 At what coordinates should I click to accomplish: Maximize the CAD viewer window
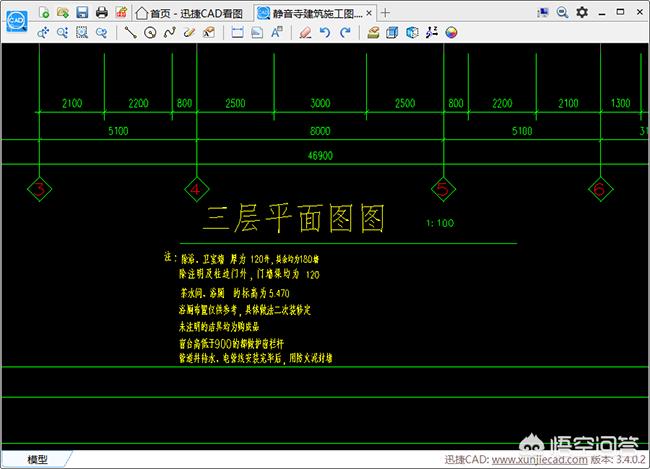coord(621,12)
